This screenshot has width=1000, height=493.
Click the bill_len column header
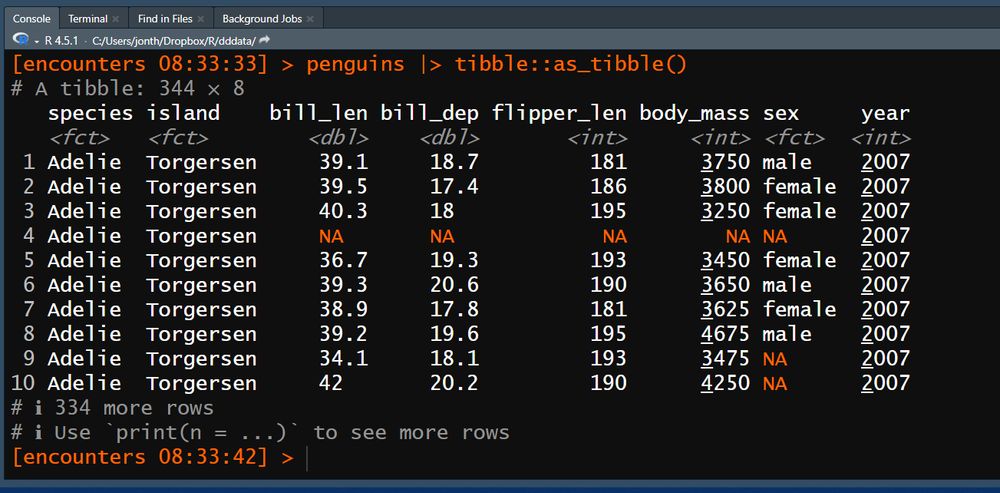tap(318, 114)
